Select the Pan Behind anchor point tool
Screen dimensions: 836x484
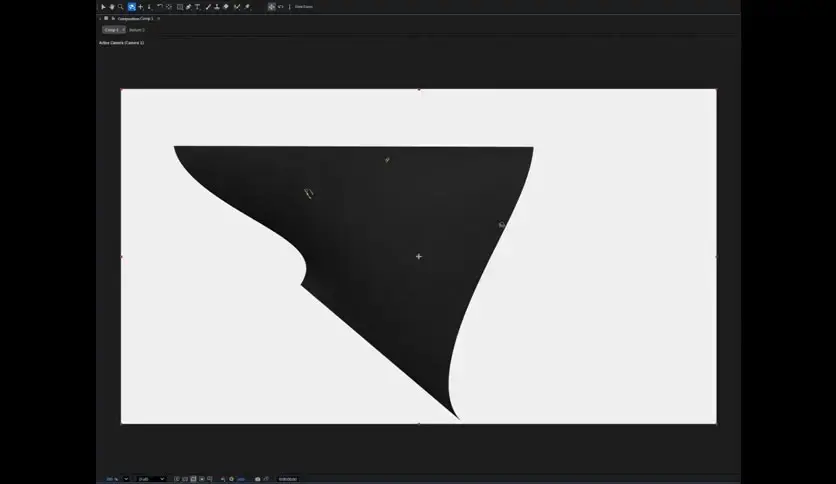click(x=169, y=7)
